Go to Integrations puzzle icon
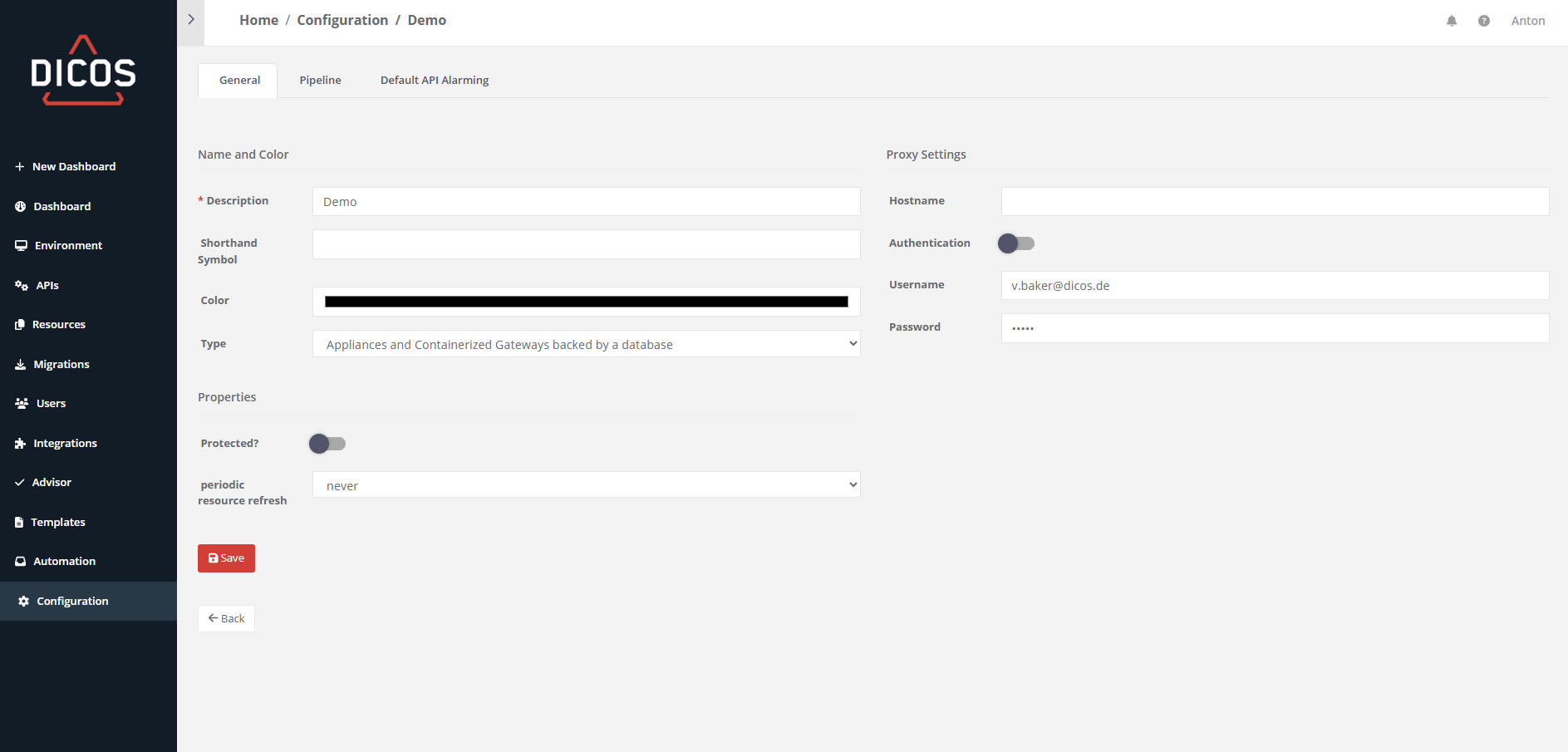Screen dimensions: 1568x752 pos(21,444)
